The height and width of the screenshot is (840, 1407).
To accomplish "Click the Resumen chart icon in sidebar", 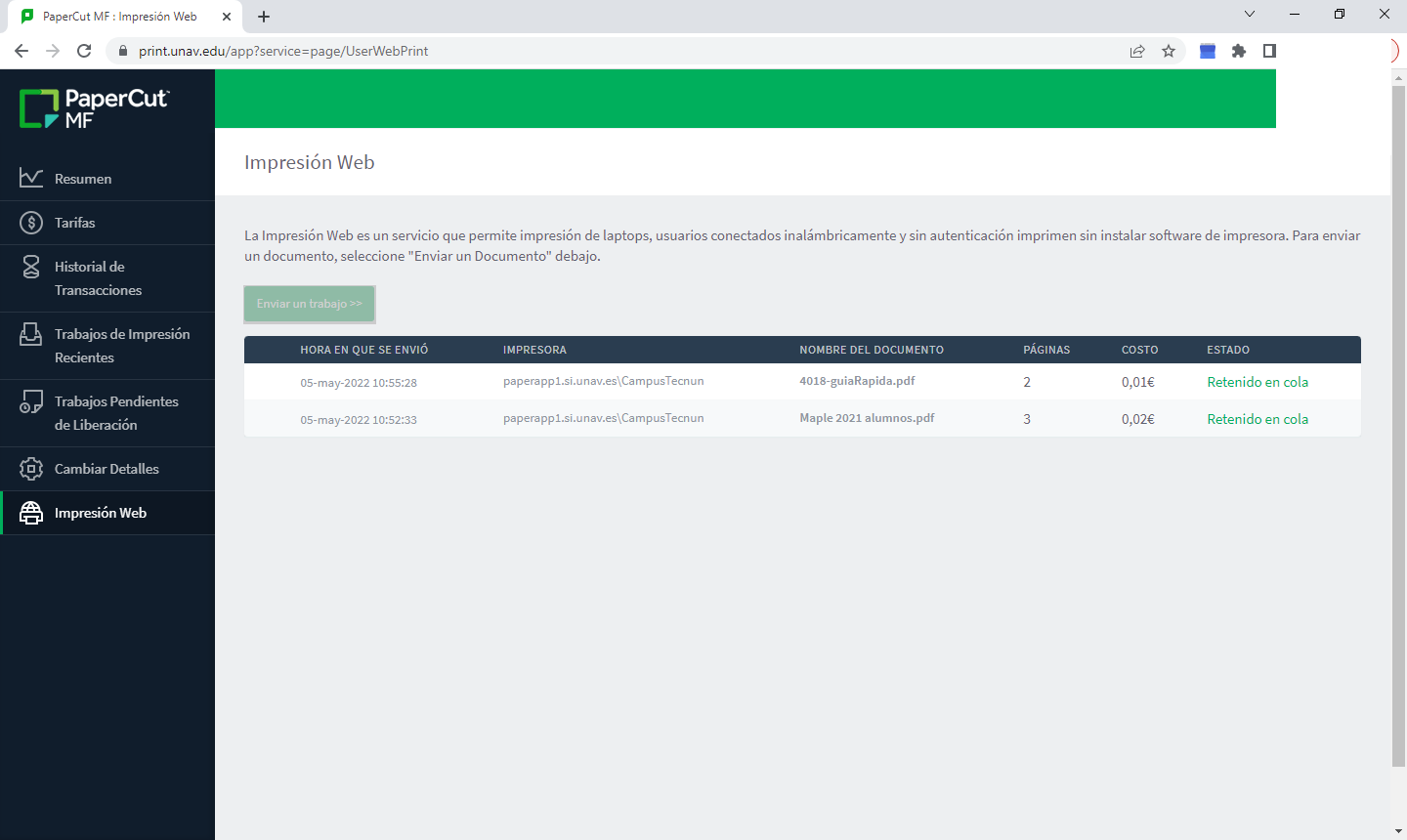I will pos(31,178).
